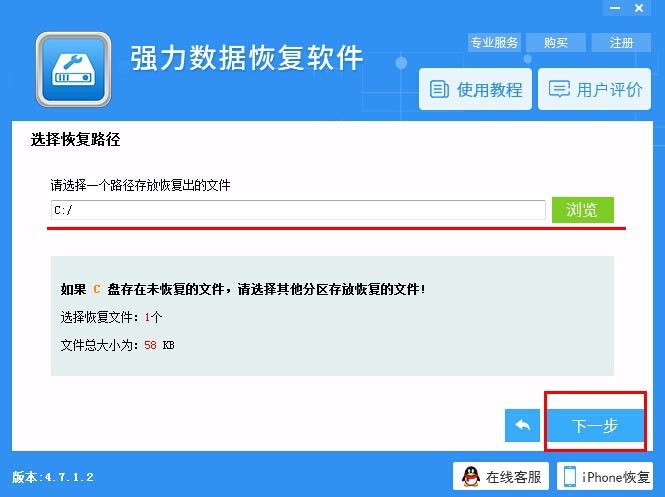Minimize the recovery software window

click(615, 8)
